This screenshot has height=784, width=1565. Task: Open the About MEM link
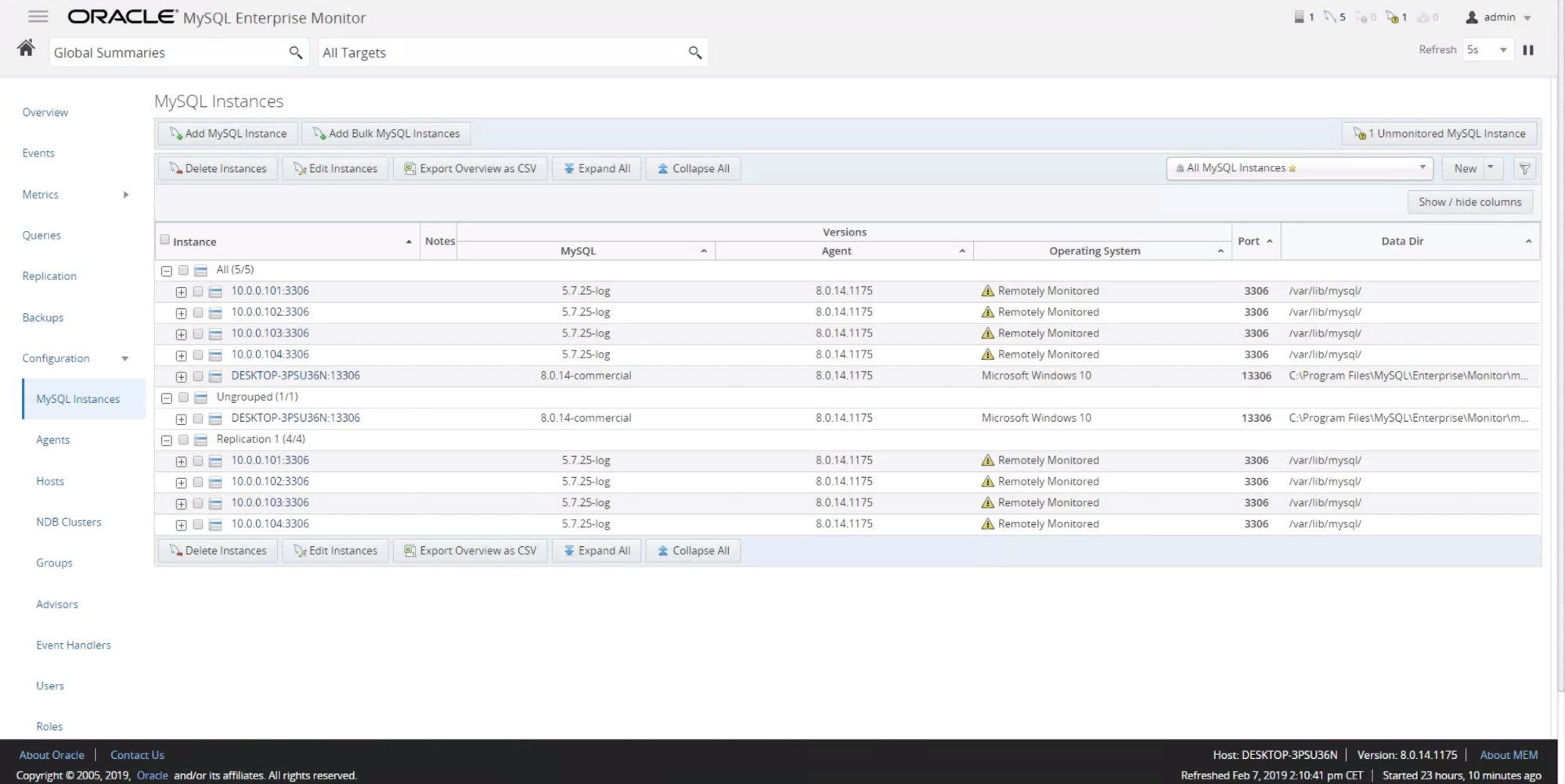[1509, 755]
